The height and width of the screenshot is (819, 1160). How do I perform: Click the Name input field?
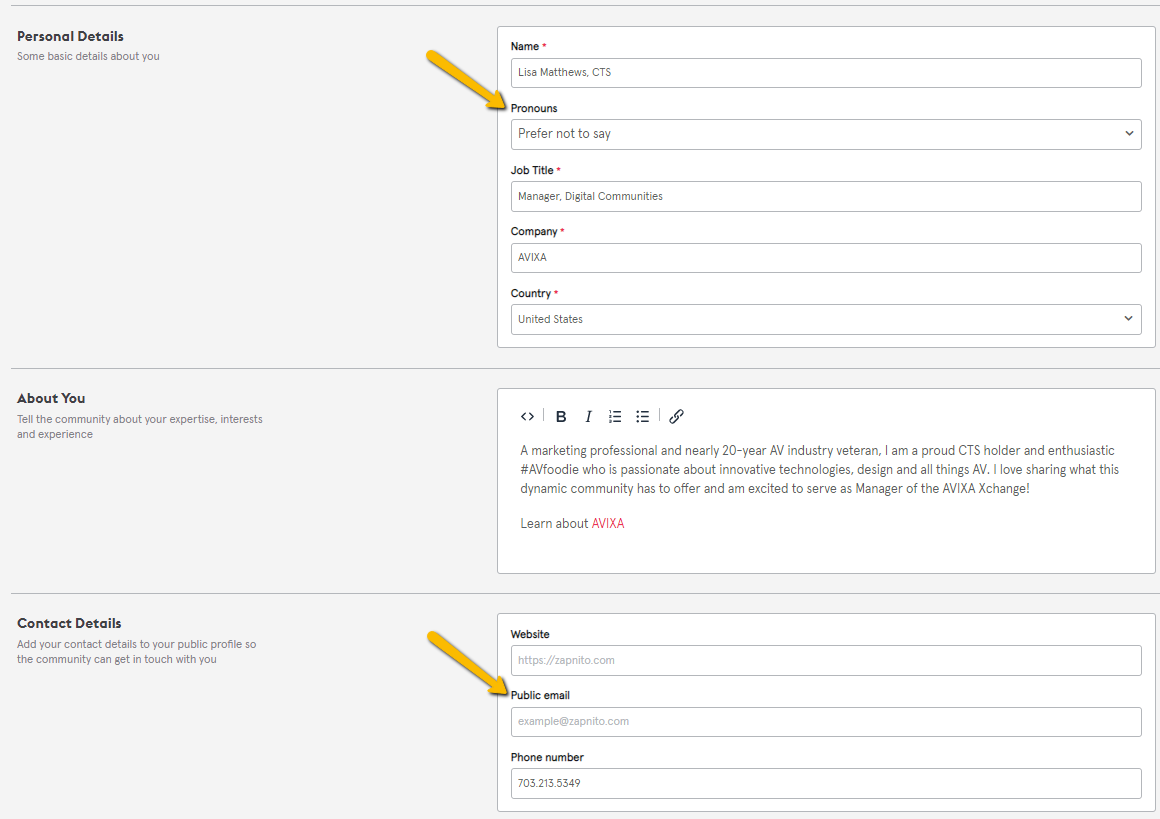pos(825,73)
